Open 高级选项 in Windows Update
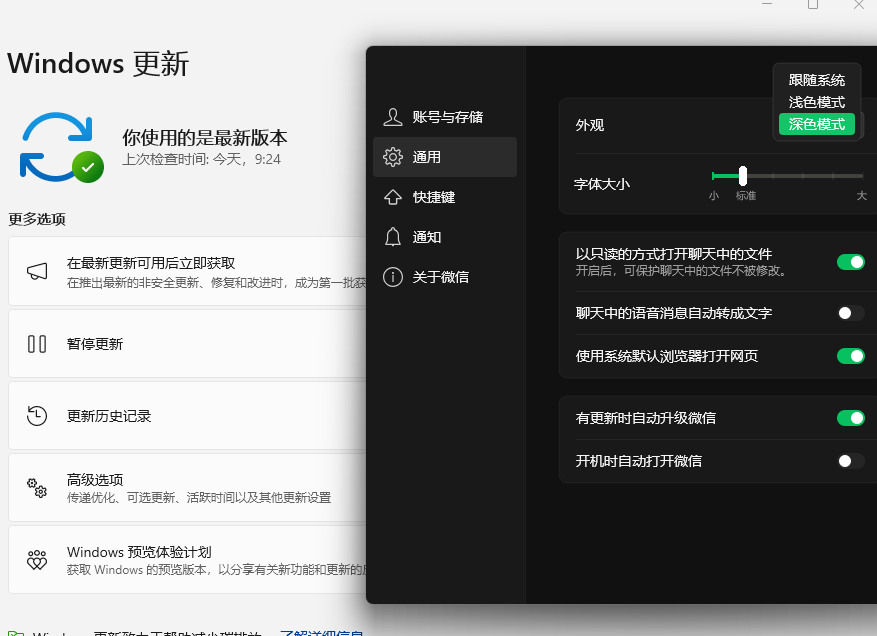The width and height of the screenshot is (877, 636). (x=187, y=488)
